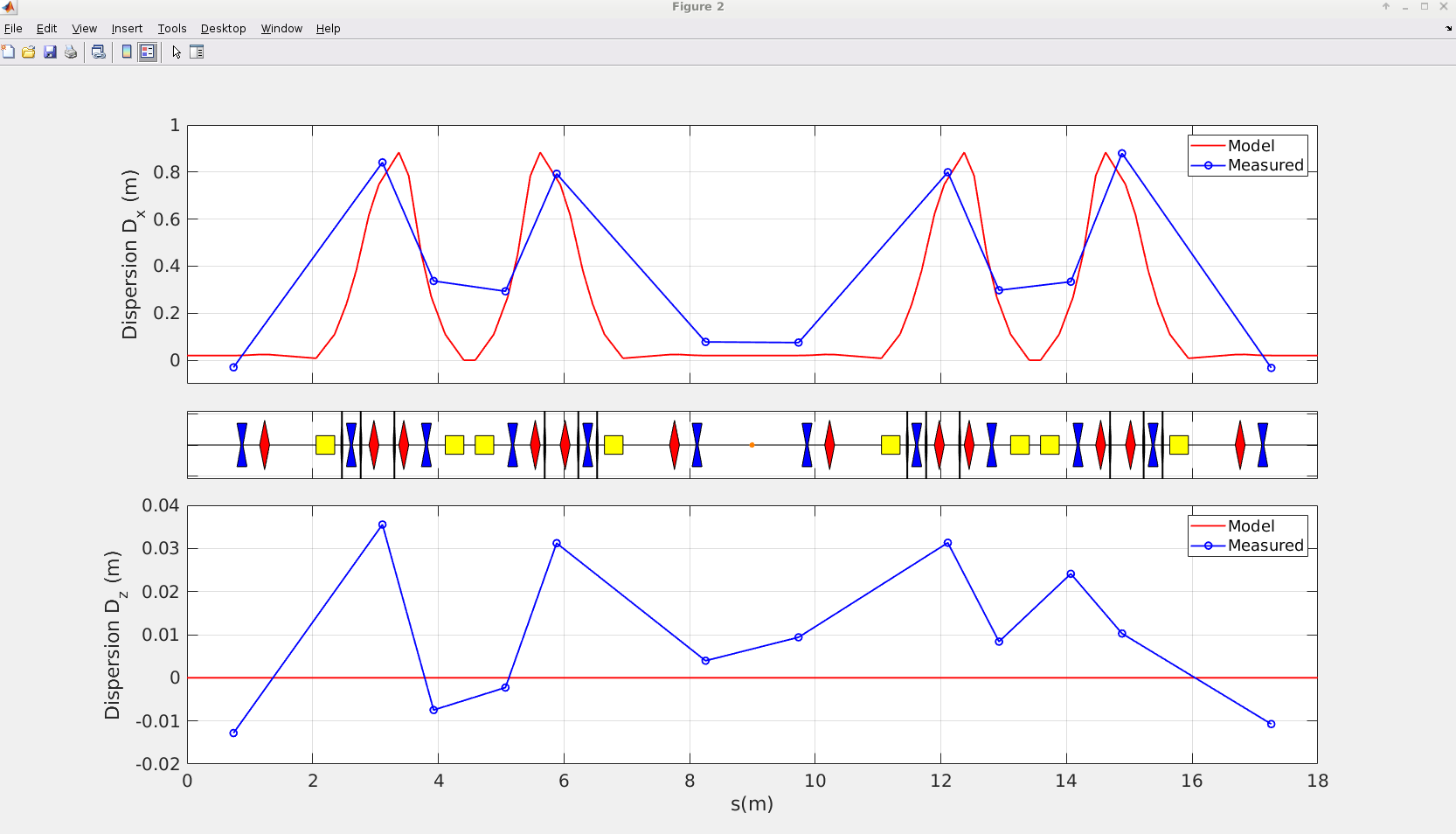Screen dimensions: 1456x834
Task: Open the Property Inspector icon
Action: (x=197, y=52)
